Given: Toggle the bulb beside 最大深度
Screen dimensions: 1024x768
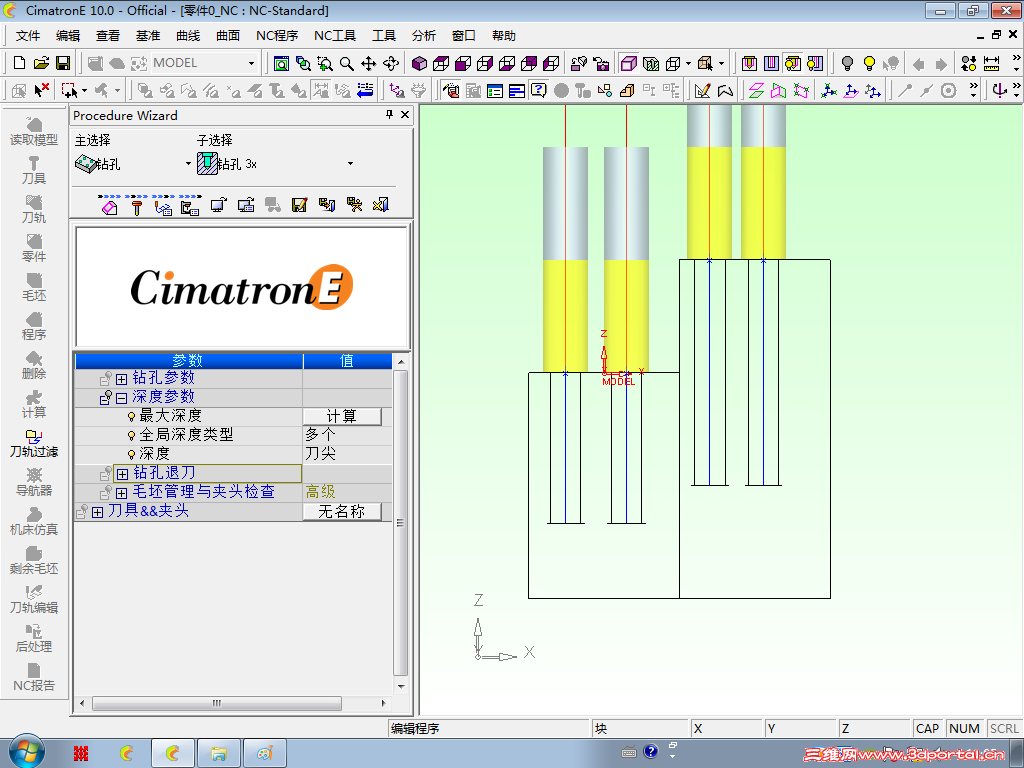Looking at the screenshot, I should pyautogui.click(x=131, y=417).
